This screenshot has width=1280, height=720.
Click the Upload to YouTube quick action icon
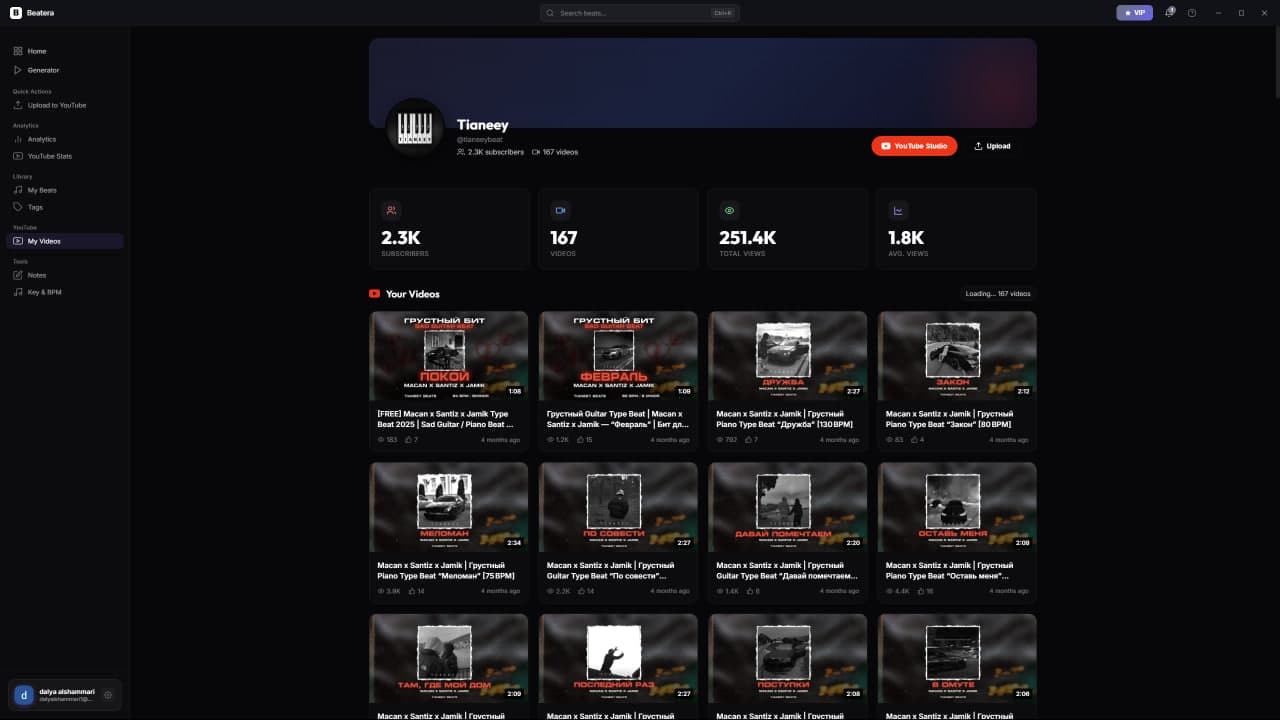click(18, 105)
